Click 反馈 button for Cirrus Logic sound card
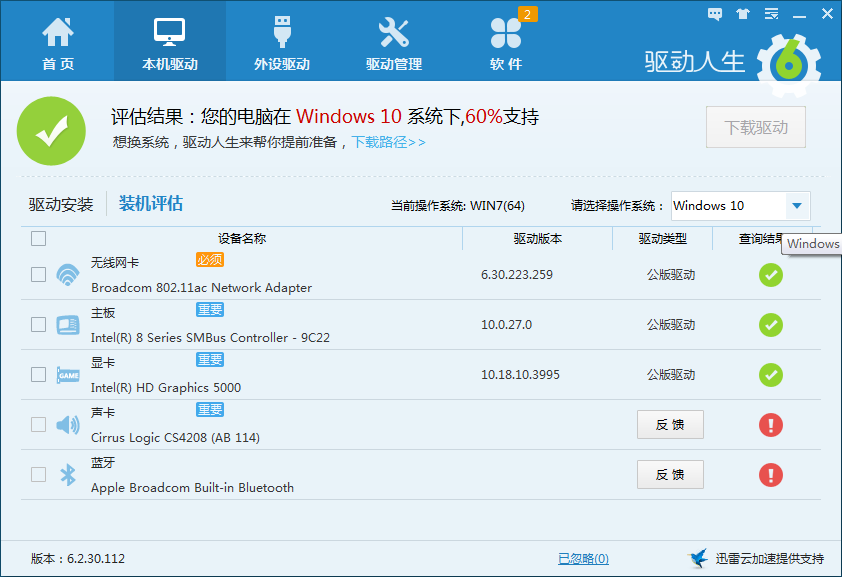The image size is (842, 577). [x=670, y=424]
